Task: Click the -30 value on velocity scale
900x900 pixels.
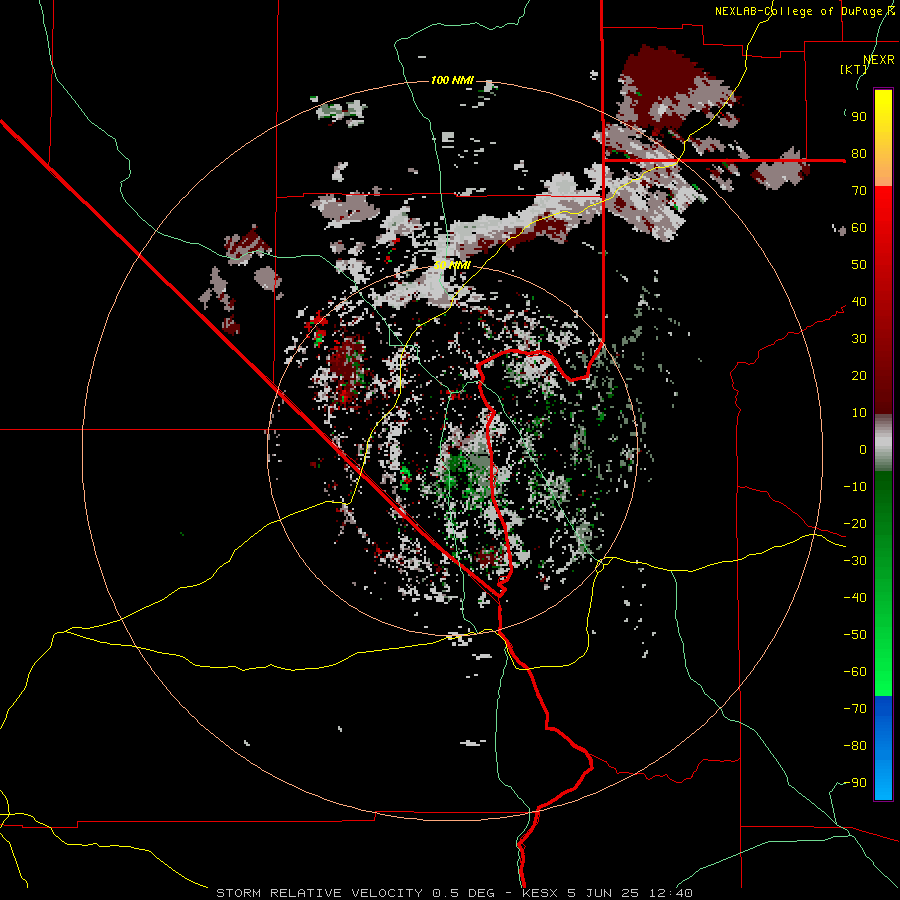Action: tap(855, 561)
